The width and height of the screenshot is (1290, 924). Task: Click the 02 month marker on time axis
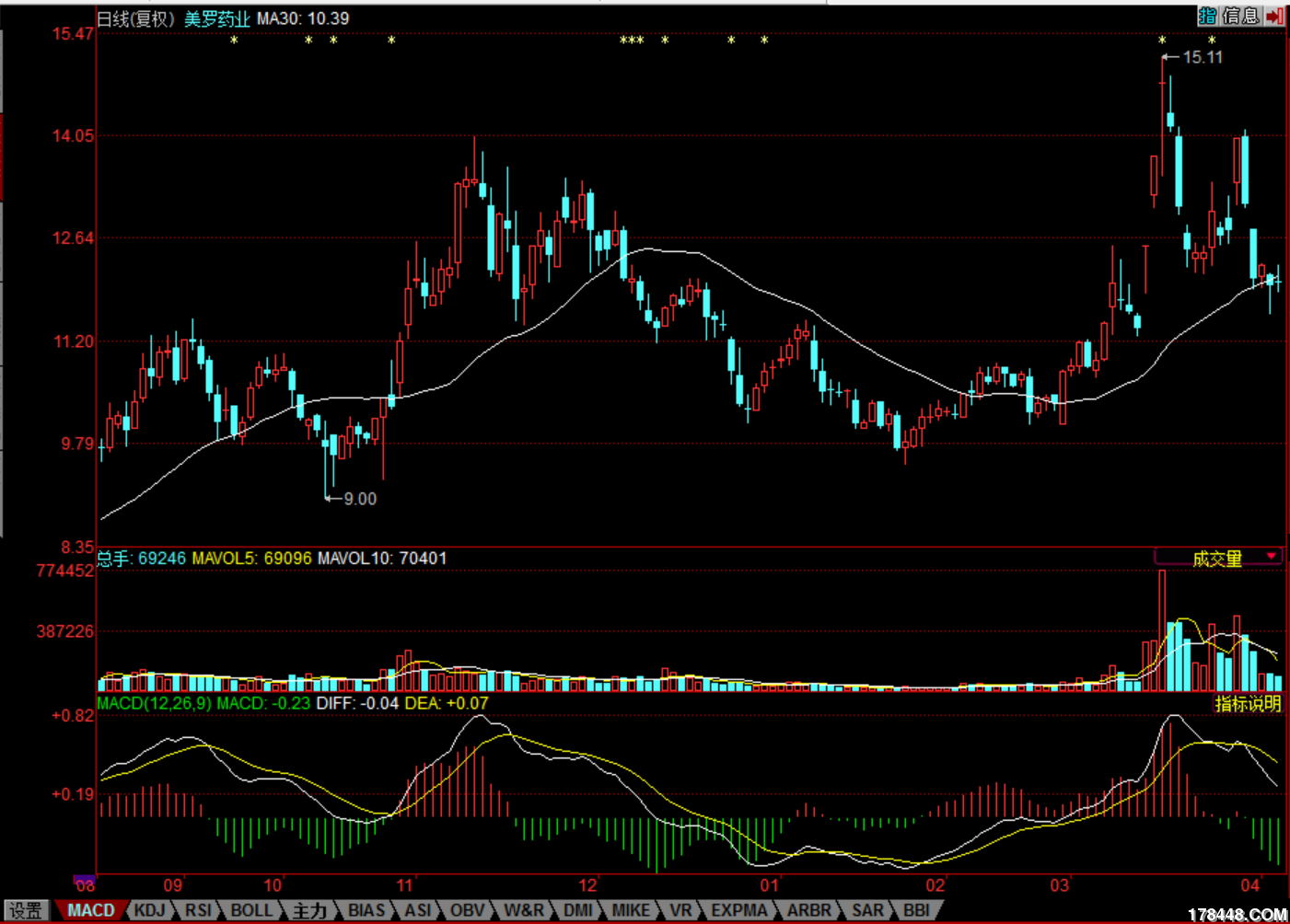pyautogui.click(x=936, y=886)
